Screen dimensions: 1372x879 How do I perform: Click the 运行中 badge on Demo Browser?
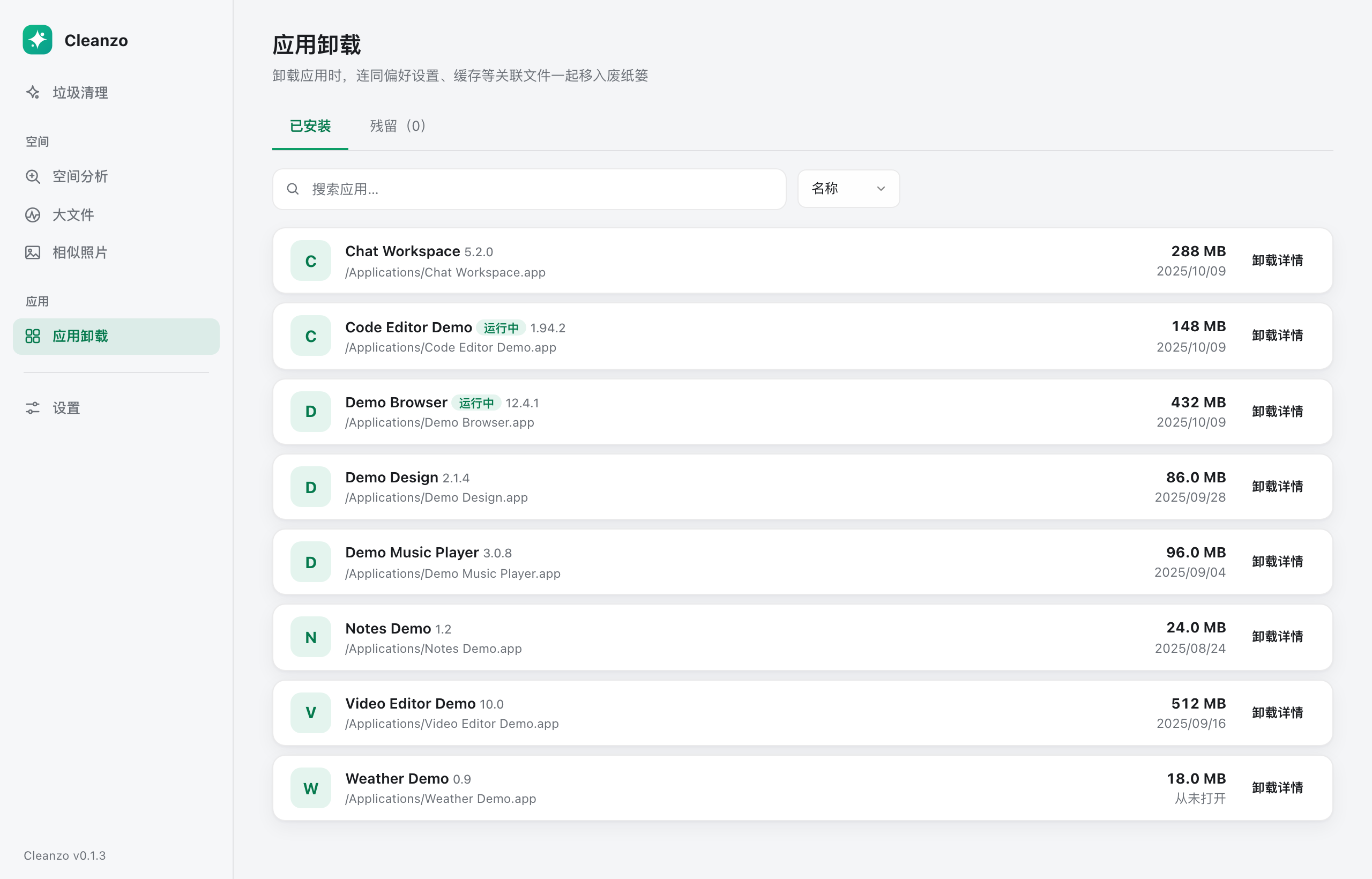click(x=476, y=404)
